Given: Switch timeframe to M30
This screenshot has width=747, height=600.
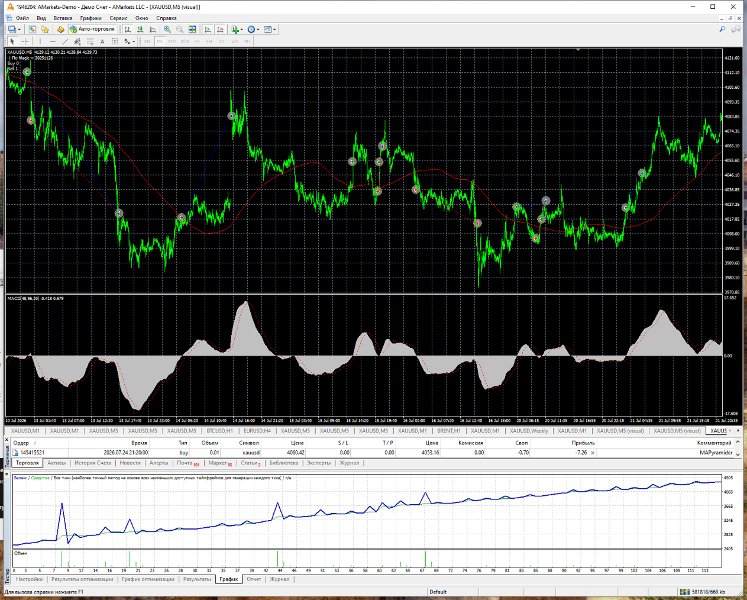Looking at the screenshot, I should [185, 41].
